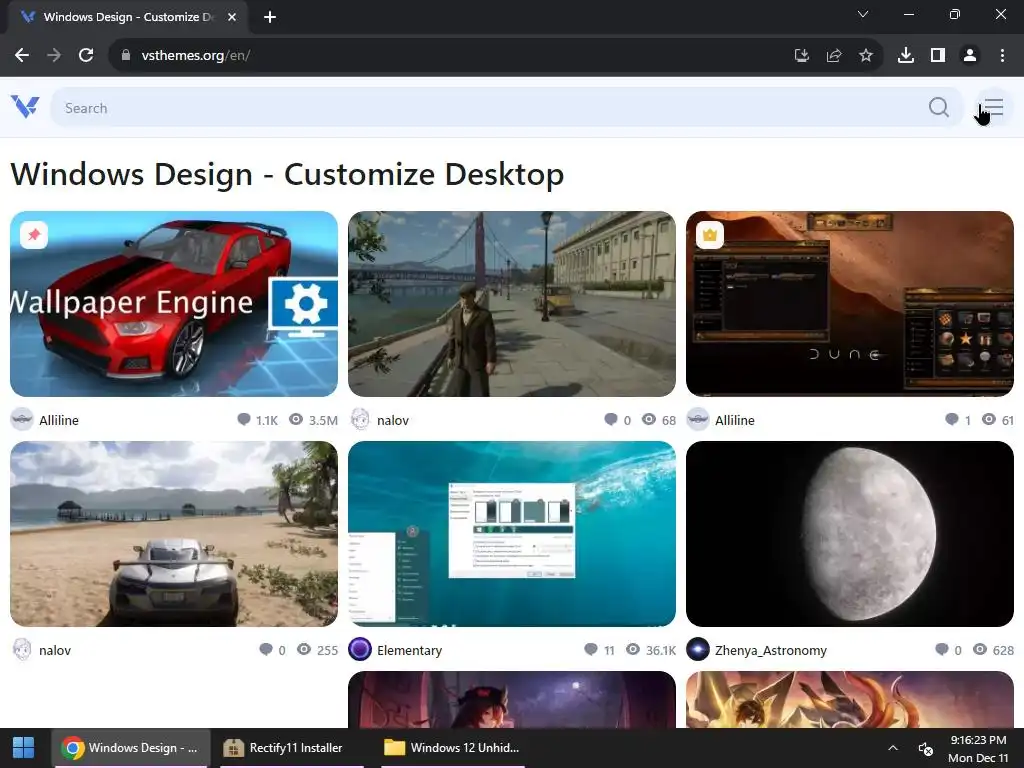Click the muted volume tray icon
The width and height of the screenshot is (1024, 768).
point(925,748)
